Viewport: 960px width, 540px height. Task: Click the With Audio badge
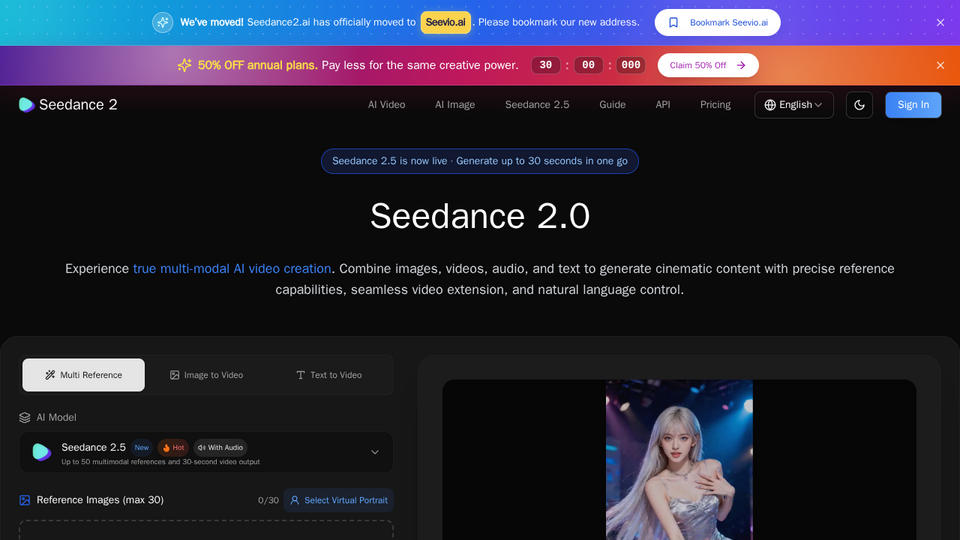[220, 448]
